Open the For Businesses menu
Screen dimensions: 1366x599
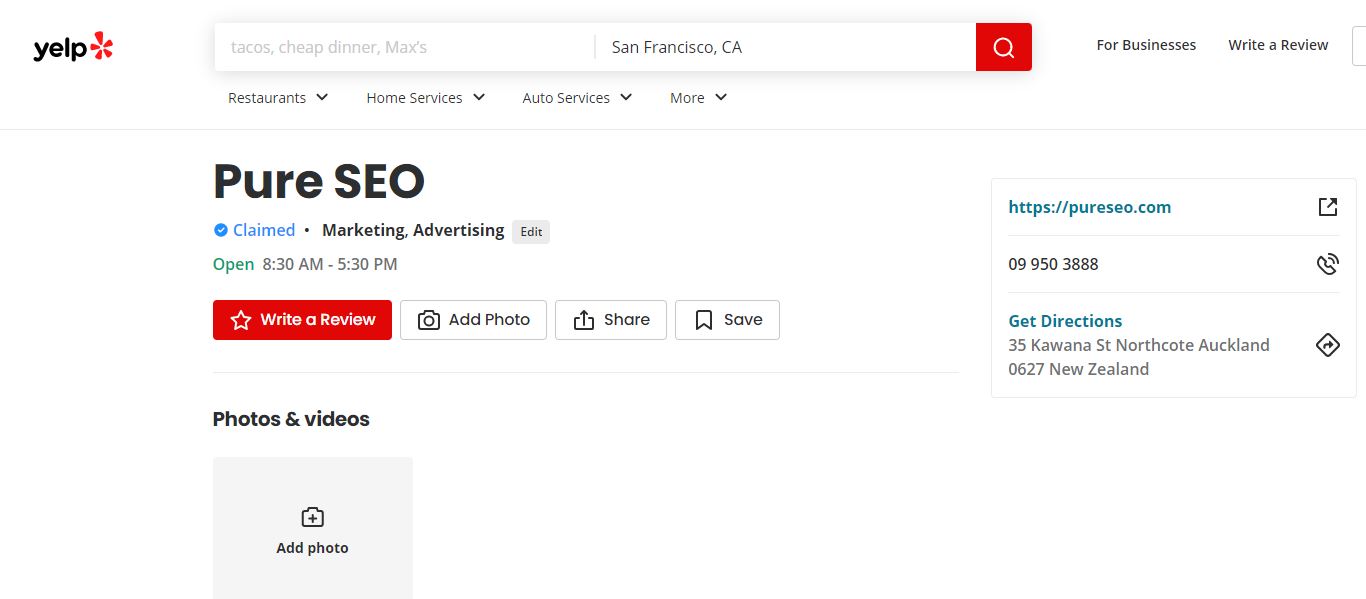1146,45
